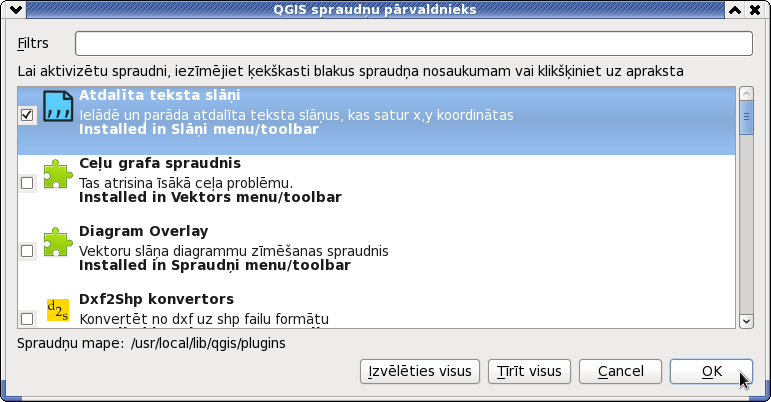The width and height of the screenshot is (771, 402).
Task: Uncheck the Atdalīta teksta slāņi checkbox
Action: click(x=27, y=115)
